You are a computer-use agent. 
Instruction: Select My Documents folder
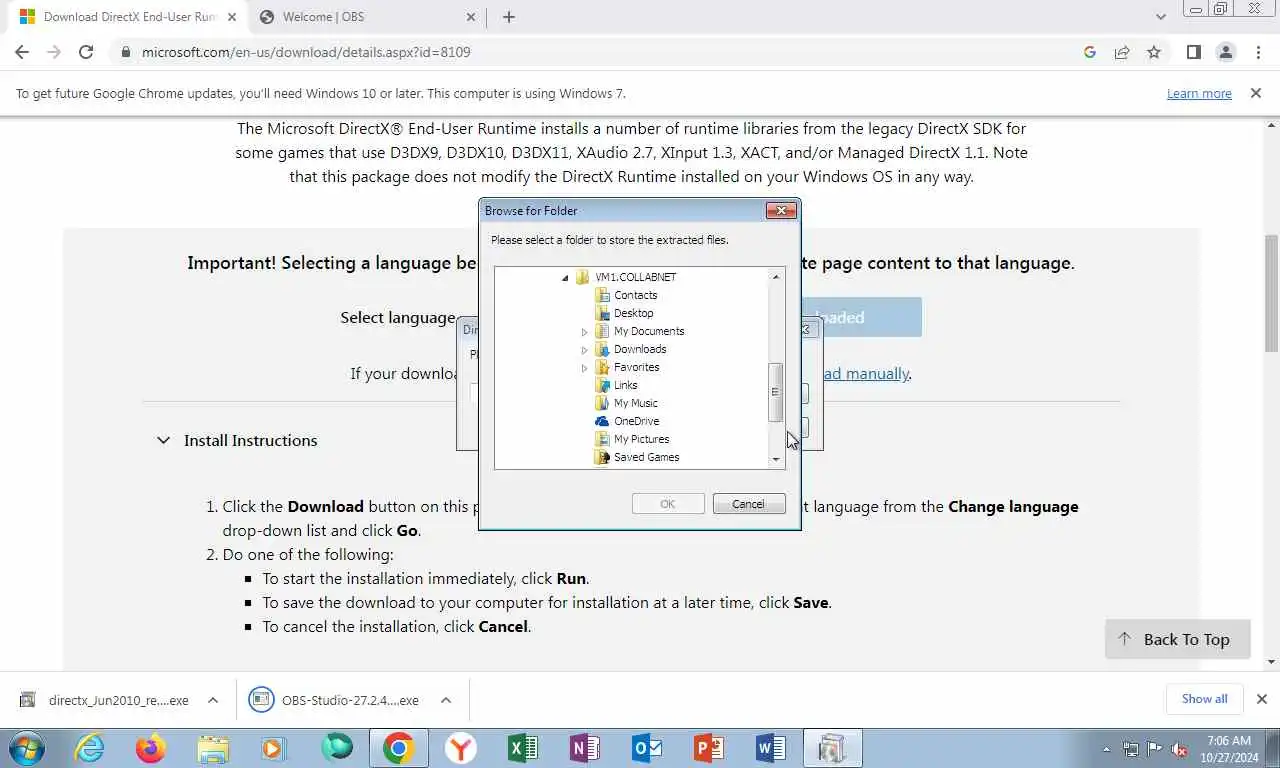point(649,331)
